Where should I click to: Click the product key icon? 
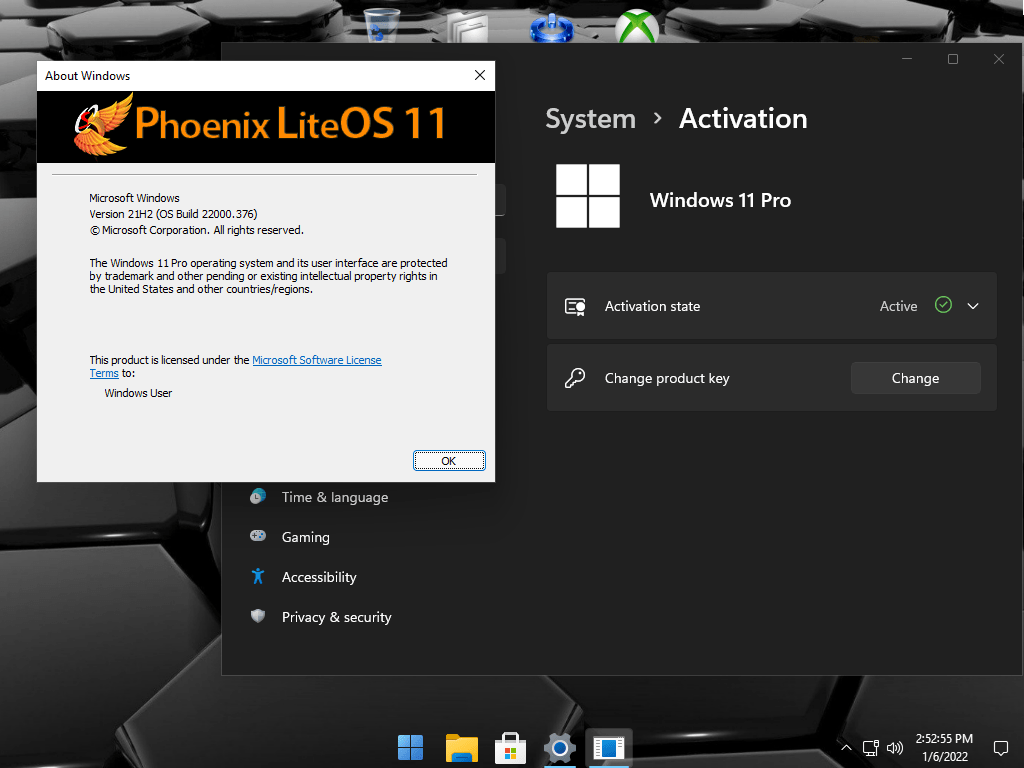pyautogui.click(x=575, y=378)
